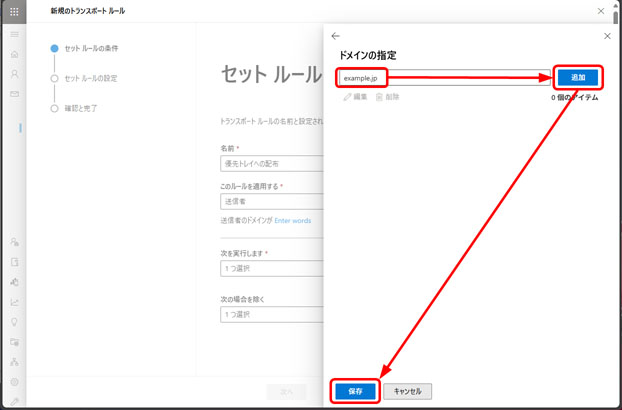Image resolution: width=622 pixels, height=410 pixels.
Task: Open the Mail flow envelope icon
Action: point(15,94)
